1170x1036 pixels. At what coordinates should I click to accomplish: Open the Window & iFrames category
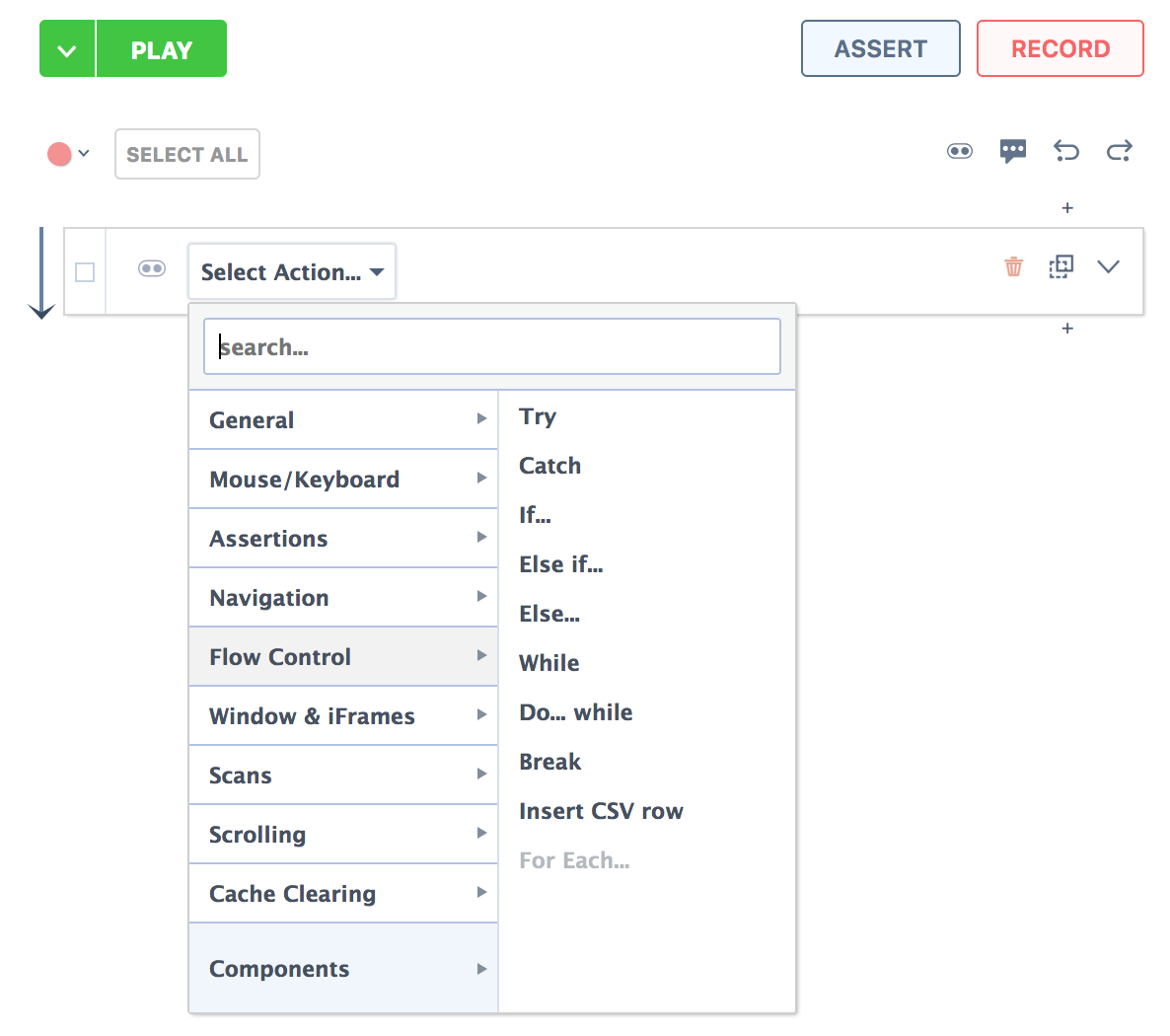coord(343,715)
